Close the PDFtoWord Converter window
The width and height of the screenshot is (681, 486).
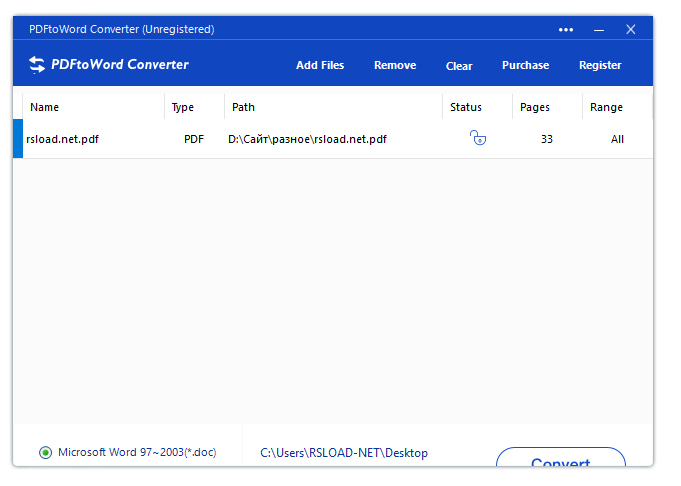pyautogui.click(x=631, y=29)
